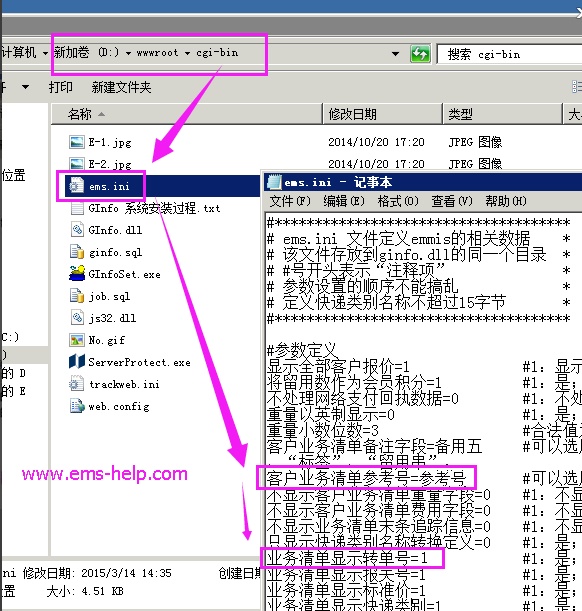Select the E-2.jpg image file icon
This screenshot has width=582, height=611.
click(77, 164)
